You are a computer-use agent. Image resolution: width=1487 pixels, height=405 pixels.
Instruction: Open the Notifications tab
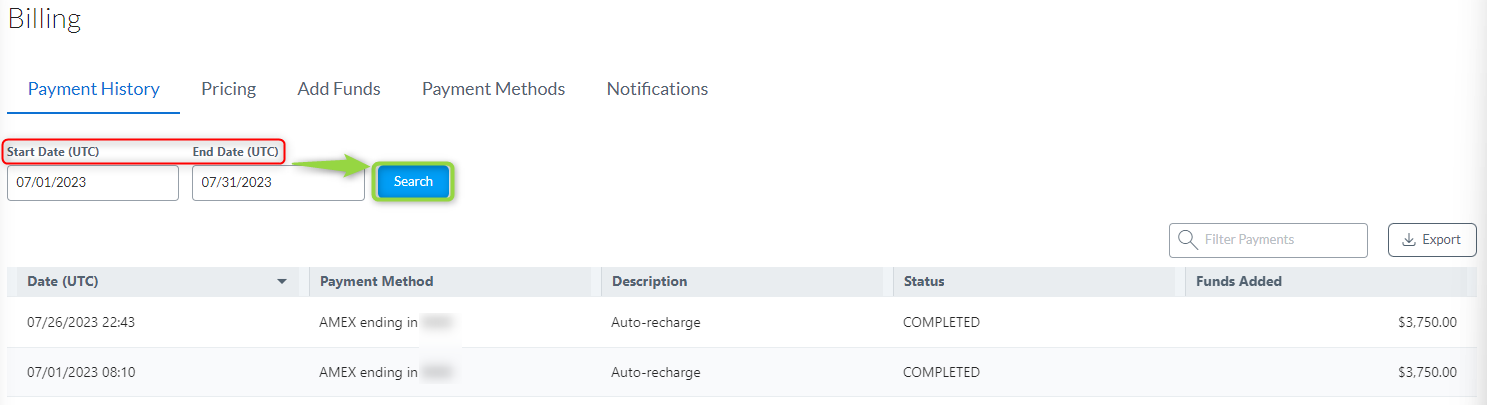(657, 89)
